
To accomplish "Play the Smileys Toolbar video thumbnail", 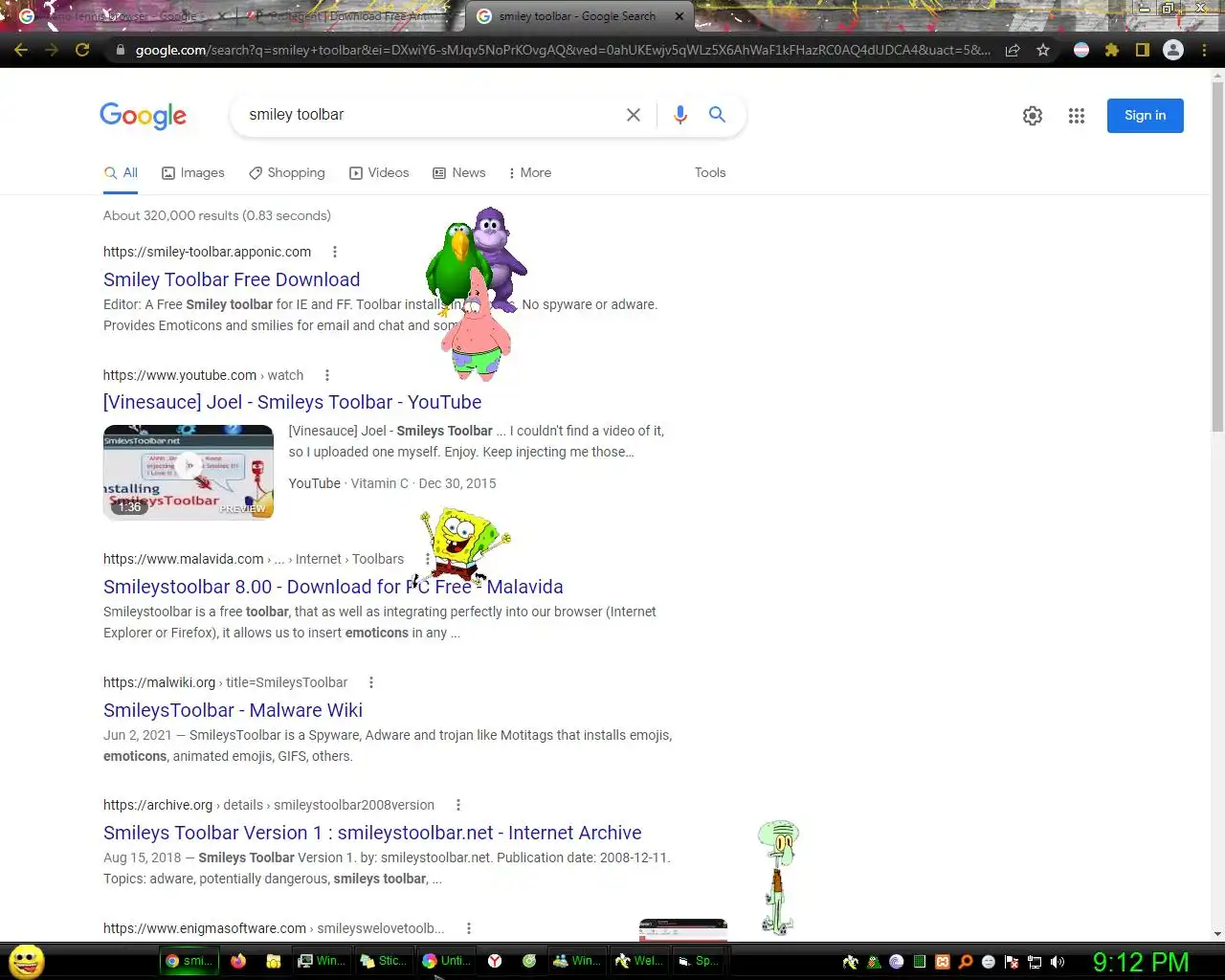I will tap(189, 472).
